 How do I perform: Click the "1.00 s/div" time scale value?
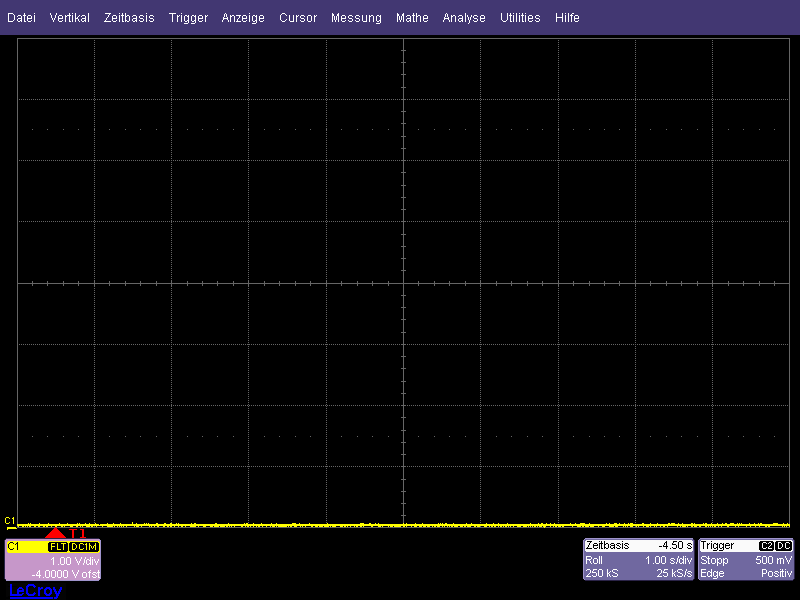click(668, 560)
